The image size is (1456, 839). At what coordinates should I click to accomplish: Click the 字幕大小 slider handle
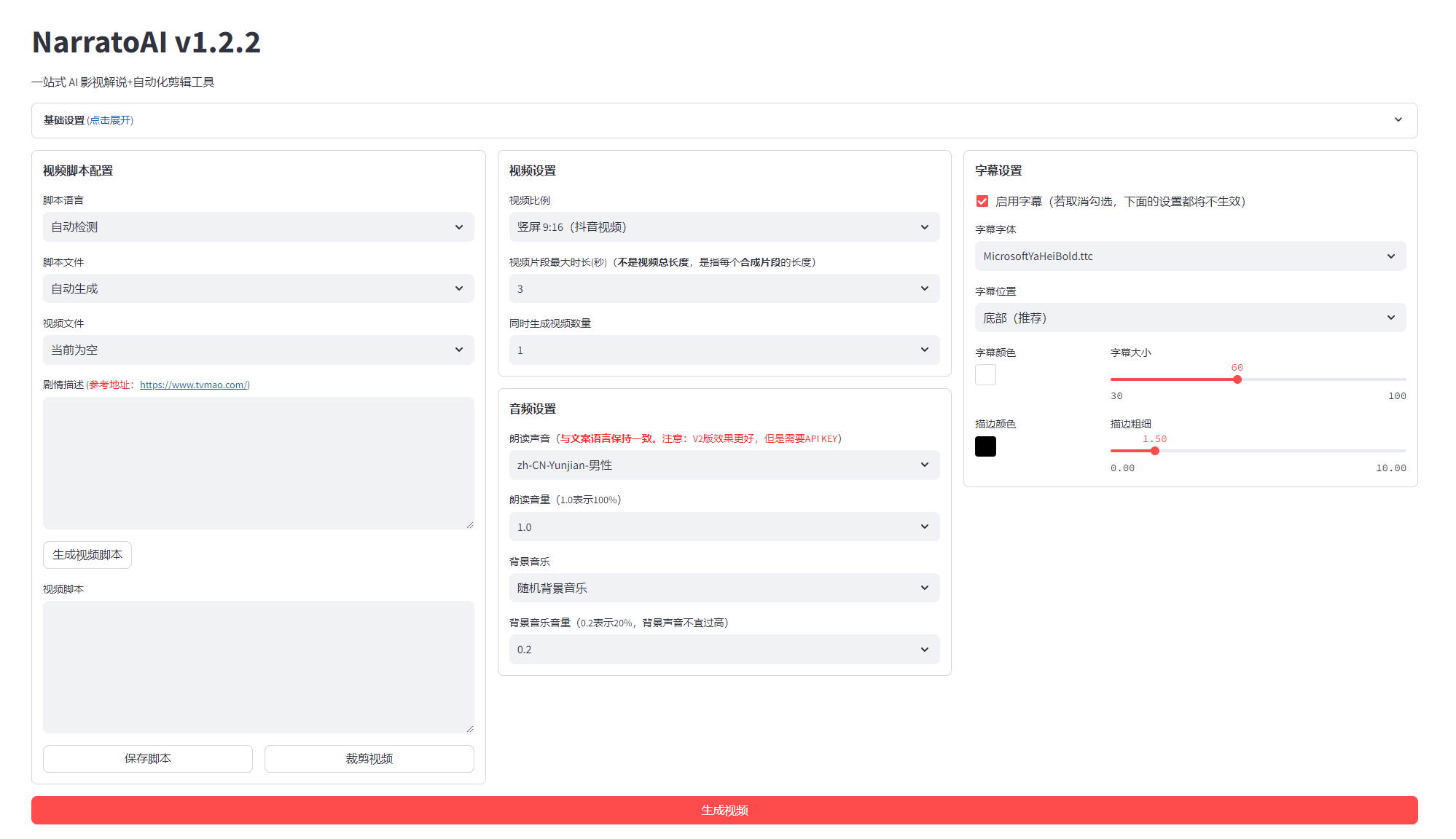1237,379
